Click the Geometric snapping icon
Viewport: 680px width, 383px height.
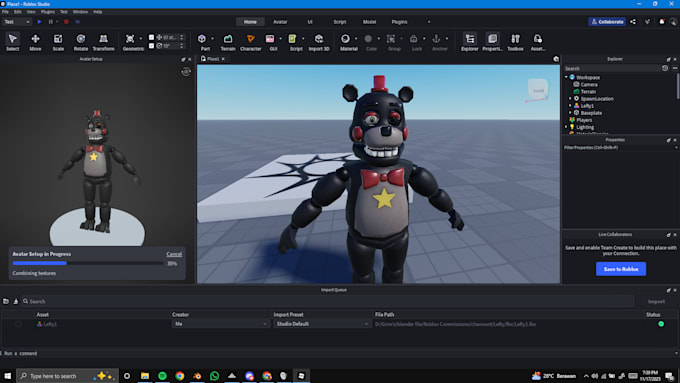point(130,39)
